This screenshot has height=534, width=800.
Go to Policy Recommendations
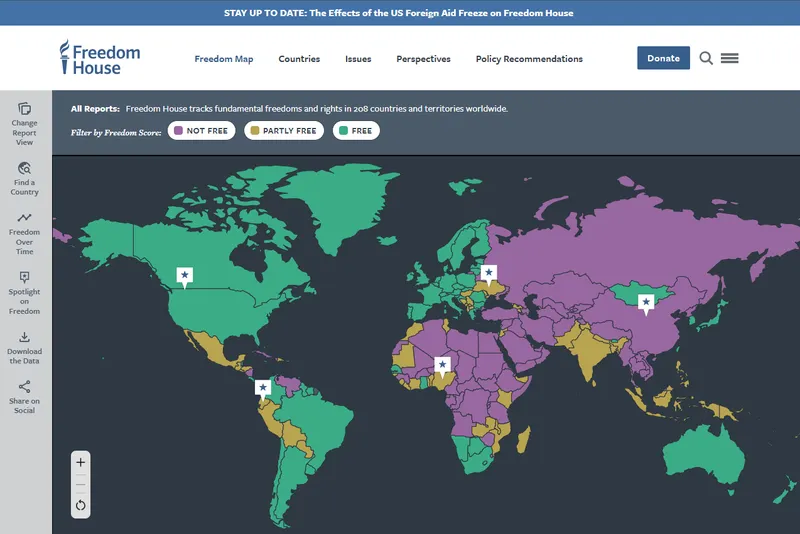529,59
